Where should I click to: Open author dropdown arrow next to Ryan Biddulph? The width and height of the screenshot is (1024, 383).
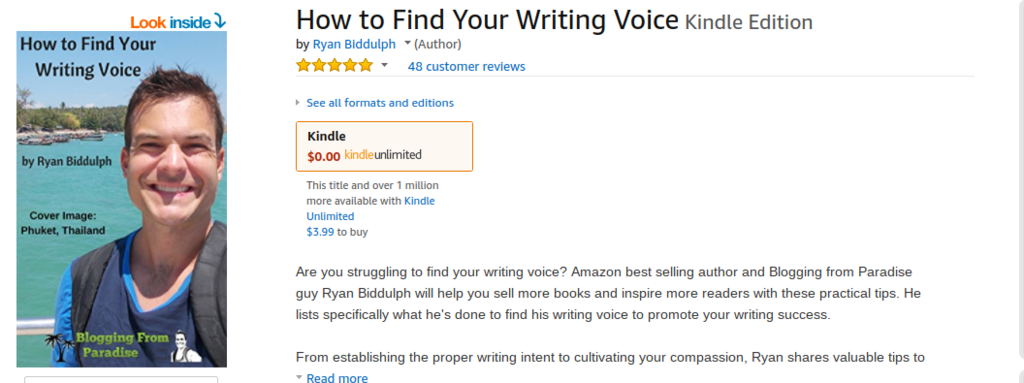coord(408,44)
